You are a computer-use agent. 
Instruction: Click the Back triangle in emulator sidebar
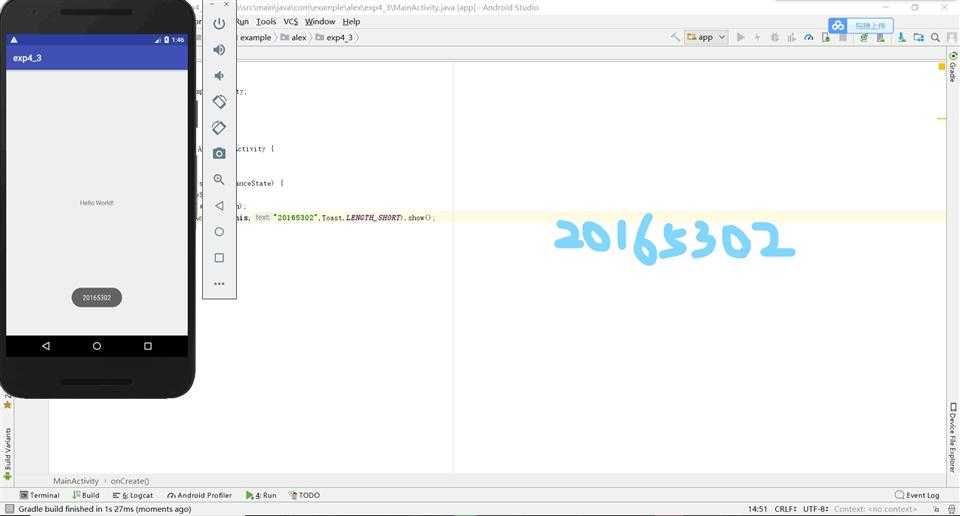pyautogui.click(x=219, y=206)
